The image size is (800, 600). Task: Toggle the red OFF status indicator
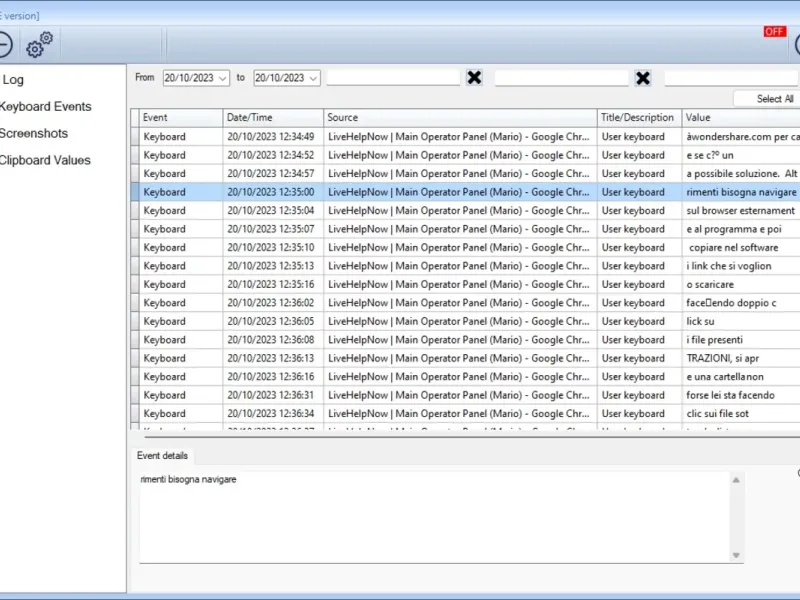[774, 32]
